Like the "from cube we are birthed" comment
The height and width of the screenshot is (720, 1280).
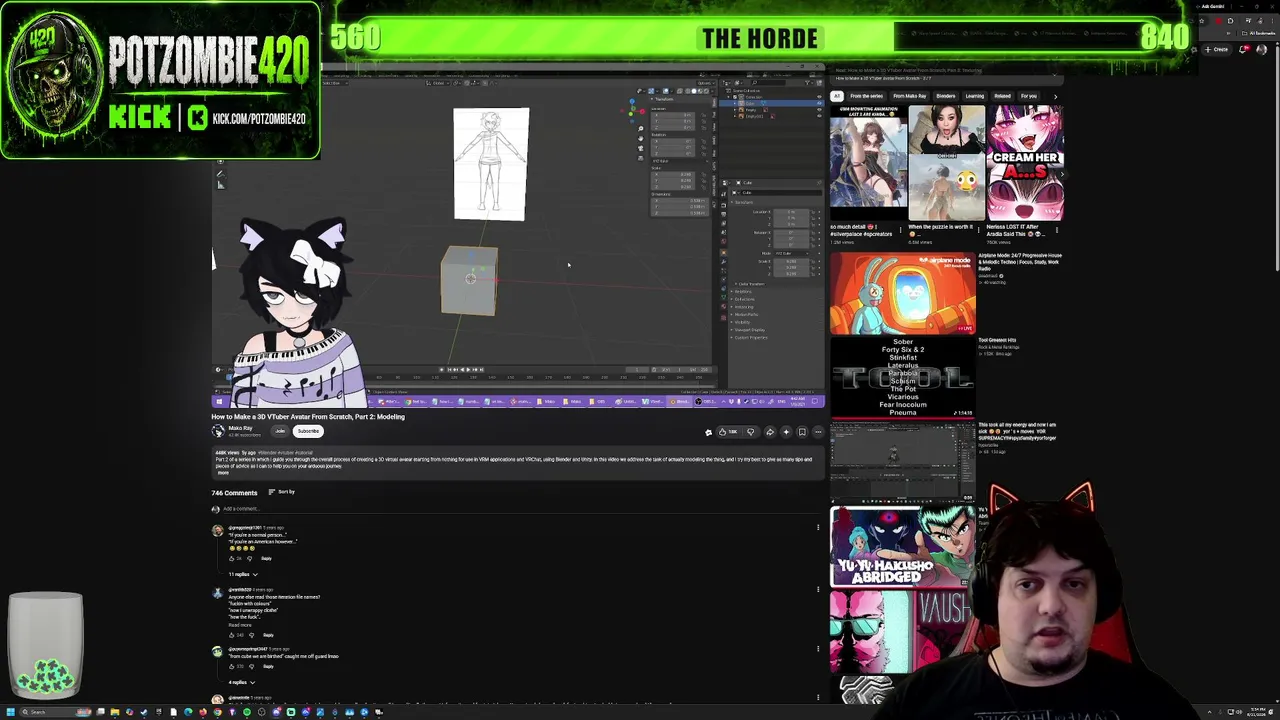pyautogui.click(x=231, y=666)
